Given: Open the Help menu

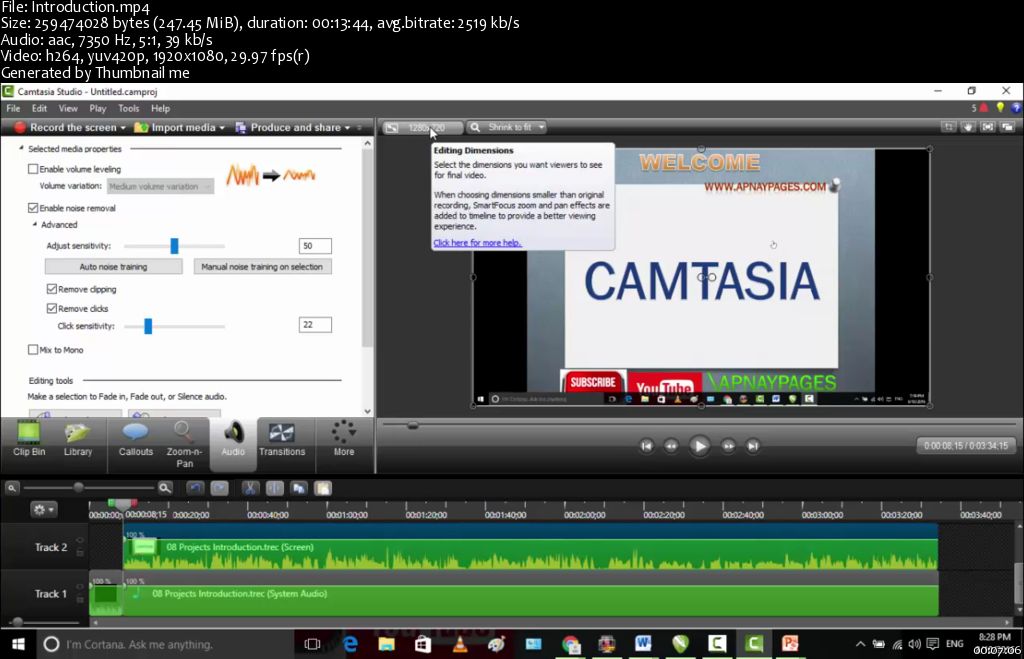Looking at the screenshot, I should 160,108.
